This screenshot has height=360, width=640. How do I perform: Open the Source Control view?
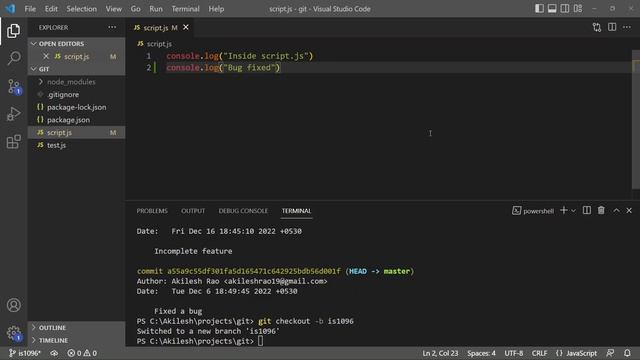point(13,87)
